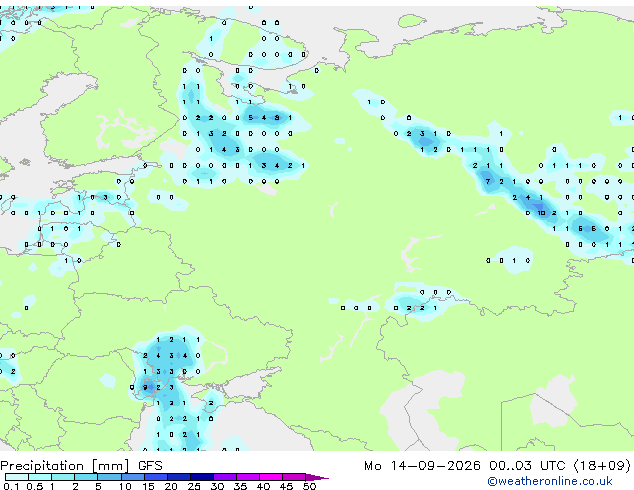Screen dimensions: 634x490
Task: Click the 2–5 mm legend color swatch
Action: [86, 477]
